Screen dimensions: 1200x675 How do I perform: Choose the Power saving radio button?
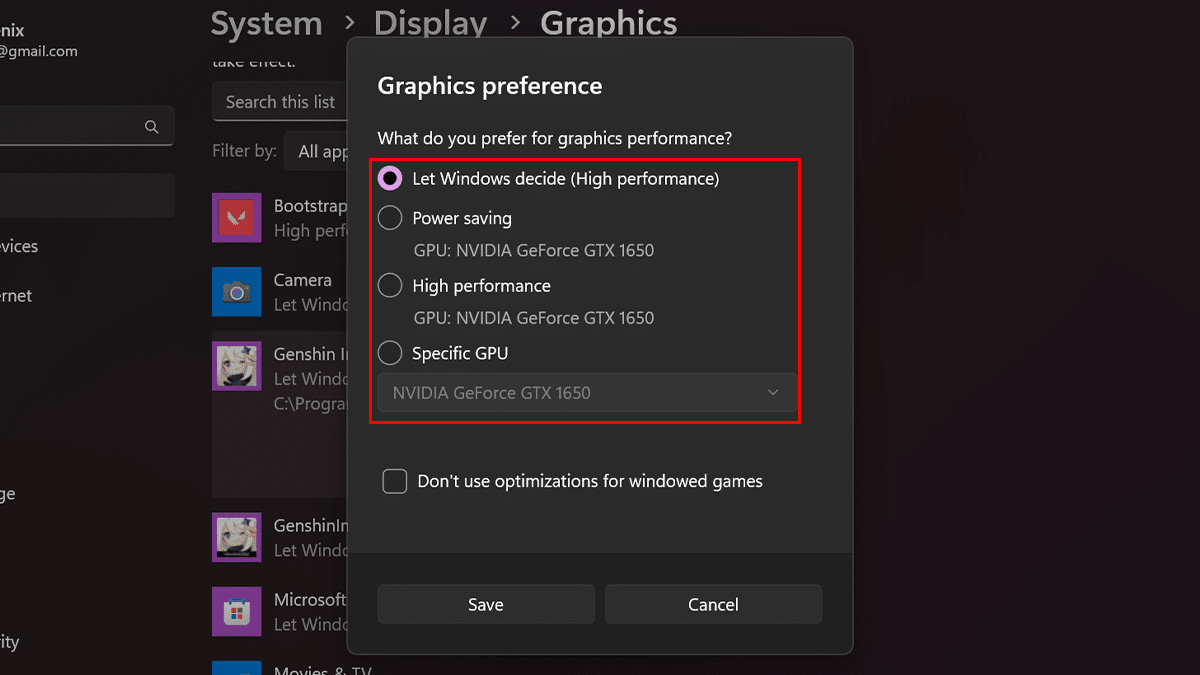390,218
